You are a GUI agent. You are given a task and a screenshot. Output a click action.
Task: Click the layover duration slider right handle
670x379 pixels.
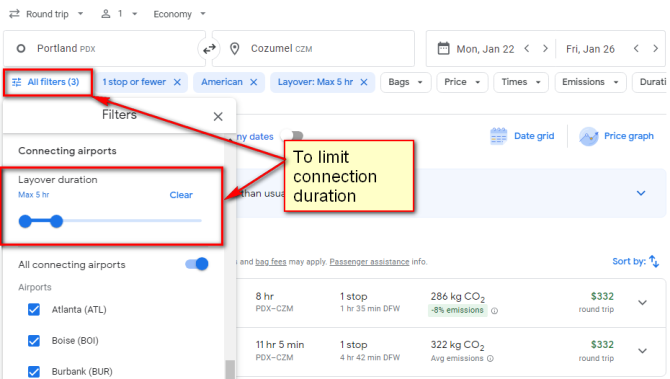pyautogui.click(x=56, y=221)
